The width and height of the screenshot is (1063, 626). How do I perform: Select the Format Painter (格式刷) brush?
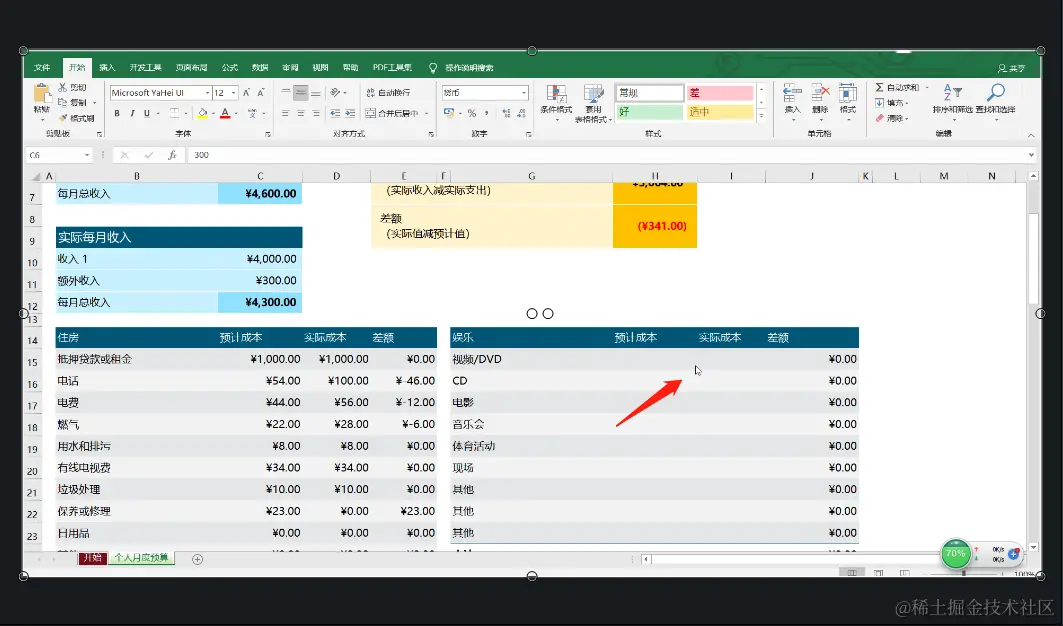pos(62,118)
